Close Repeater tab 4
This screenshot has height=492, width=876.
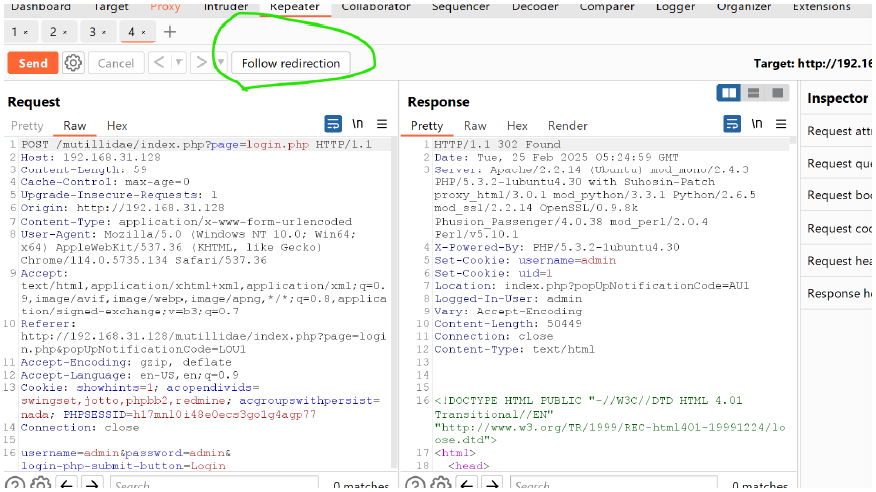144,32
